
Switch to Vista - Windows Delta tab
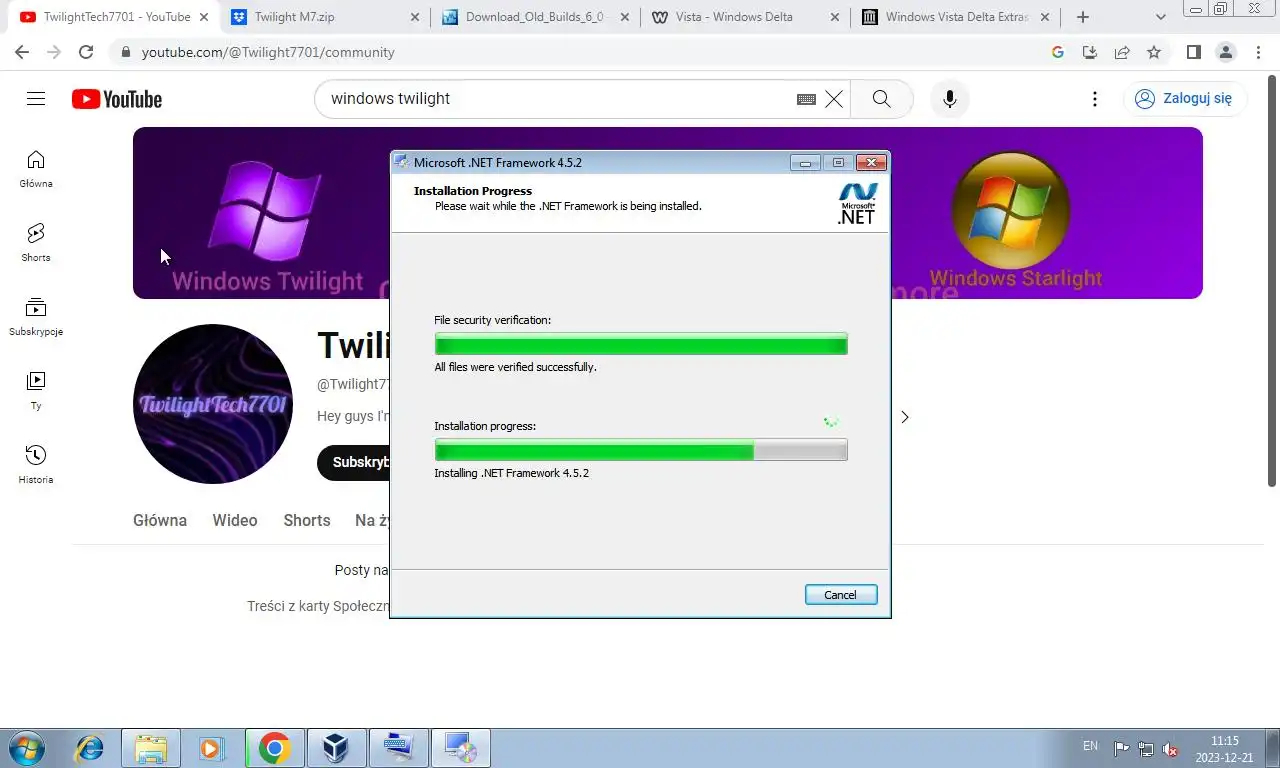[x=745, y=17]
